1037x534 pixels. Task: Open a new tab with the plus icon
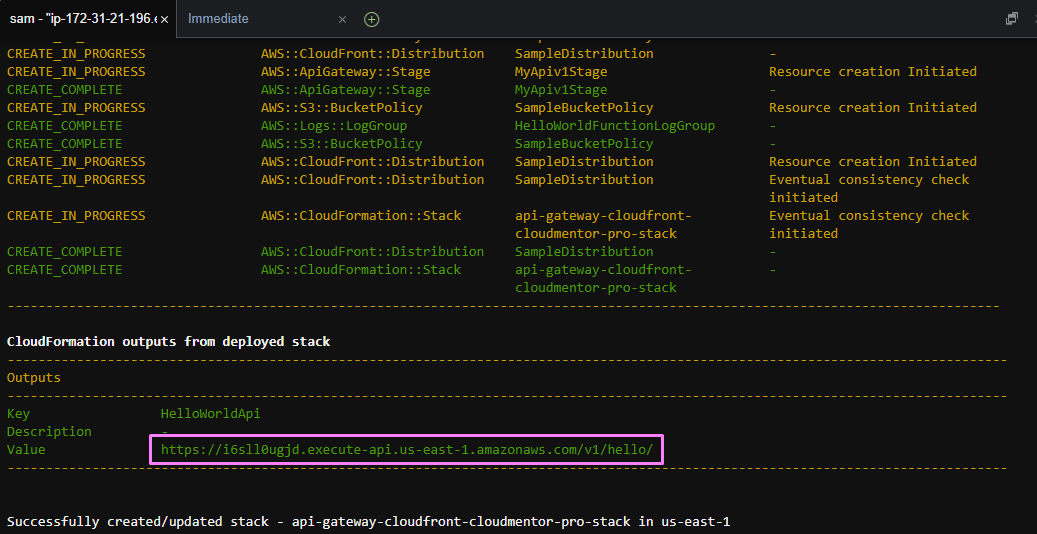pyautogui.click(x=371, y=19)
